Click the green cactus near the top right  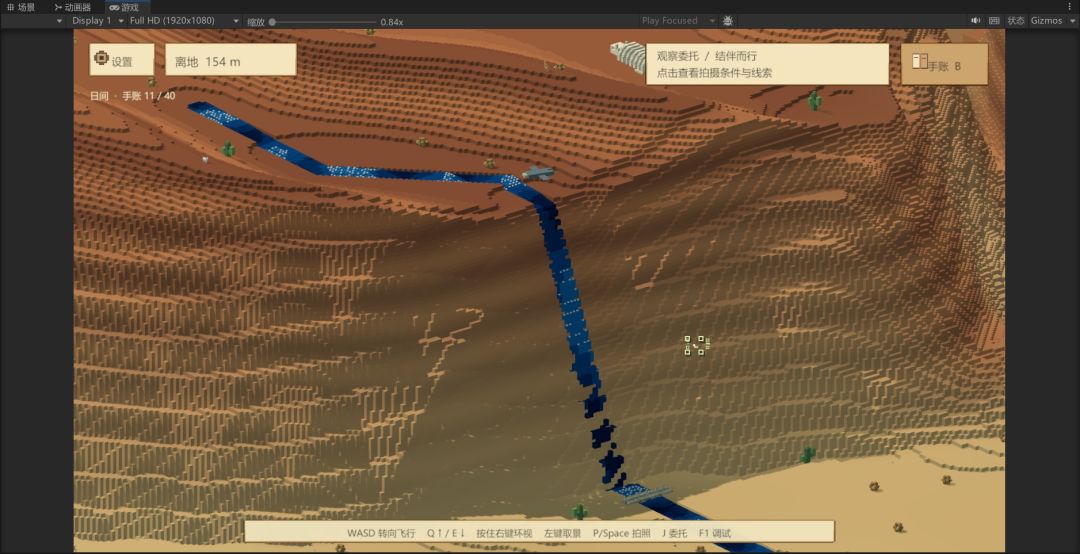[815, 101]
